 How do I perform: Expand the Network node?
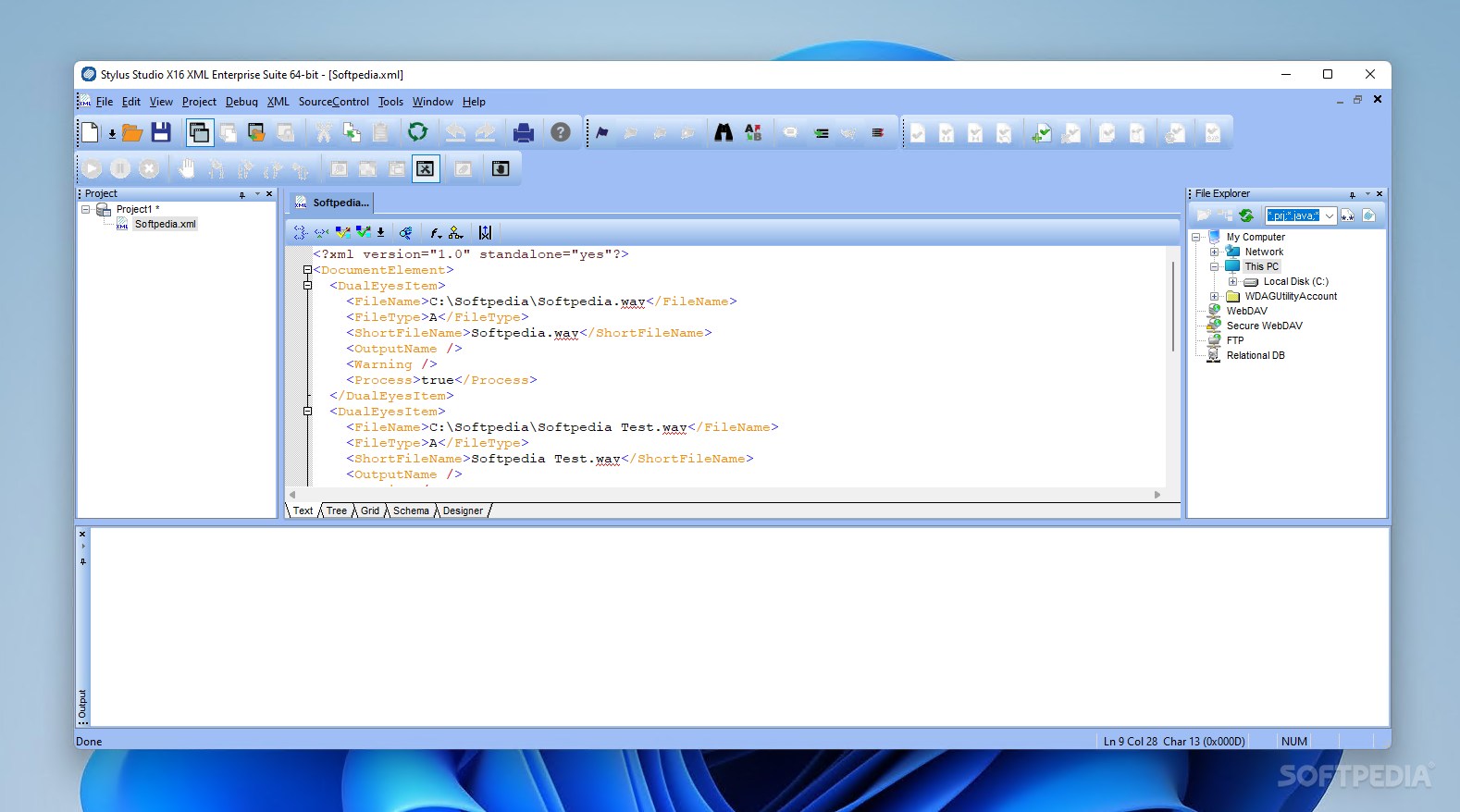1215,252
